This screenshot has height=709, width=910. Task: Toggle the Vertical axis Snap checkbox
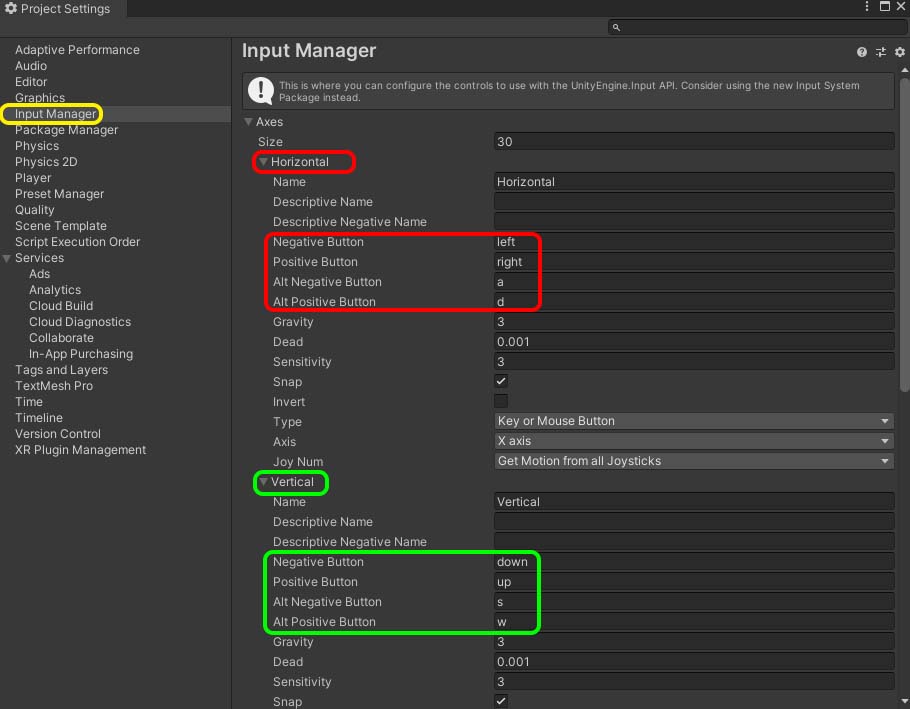coord(501,701)
